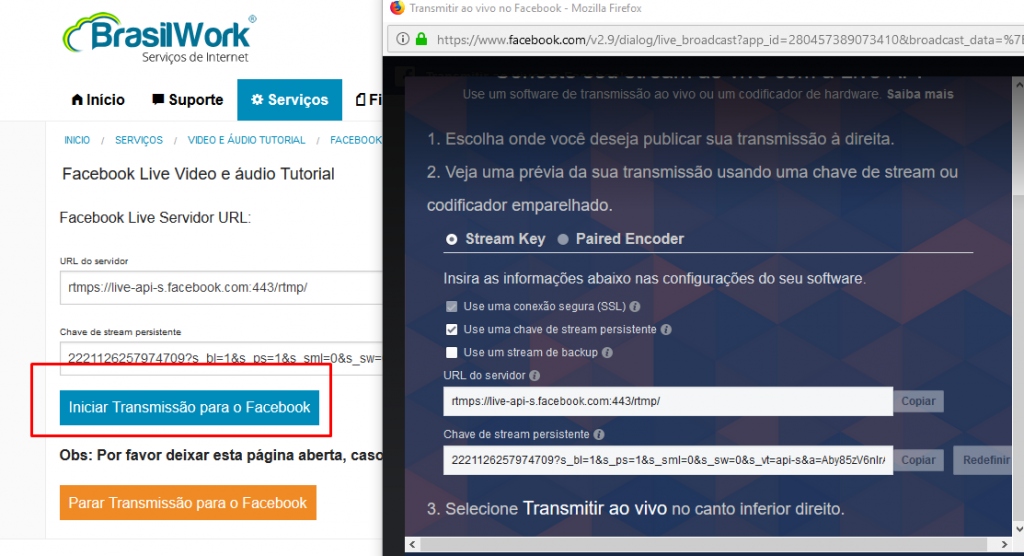Click the horizontal scrollbar right arrow

point(1004,544)
